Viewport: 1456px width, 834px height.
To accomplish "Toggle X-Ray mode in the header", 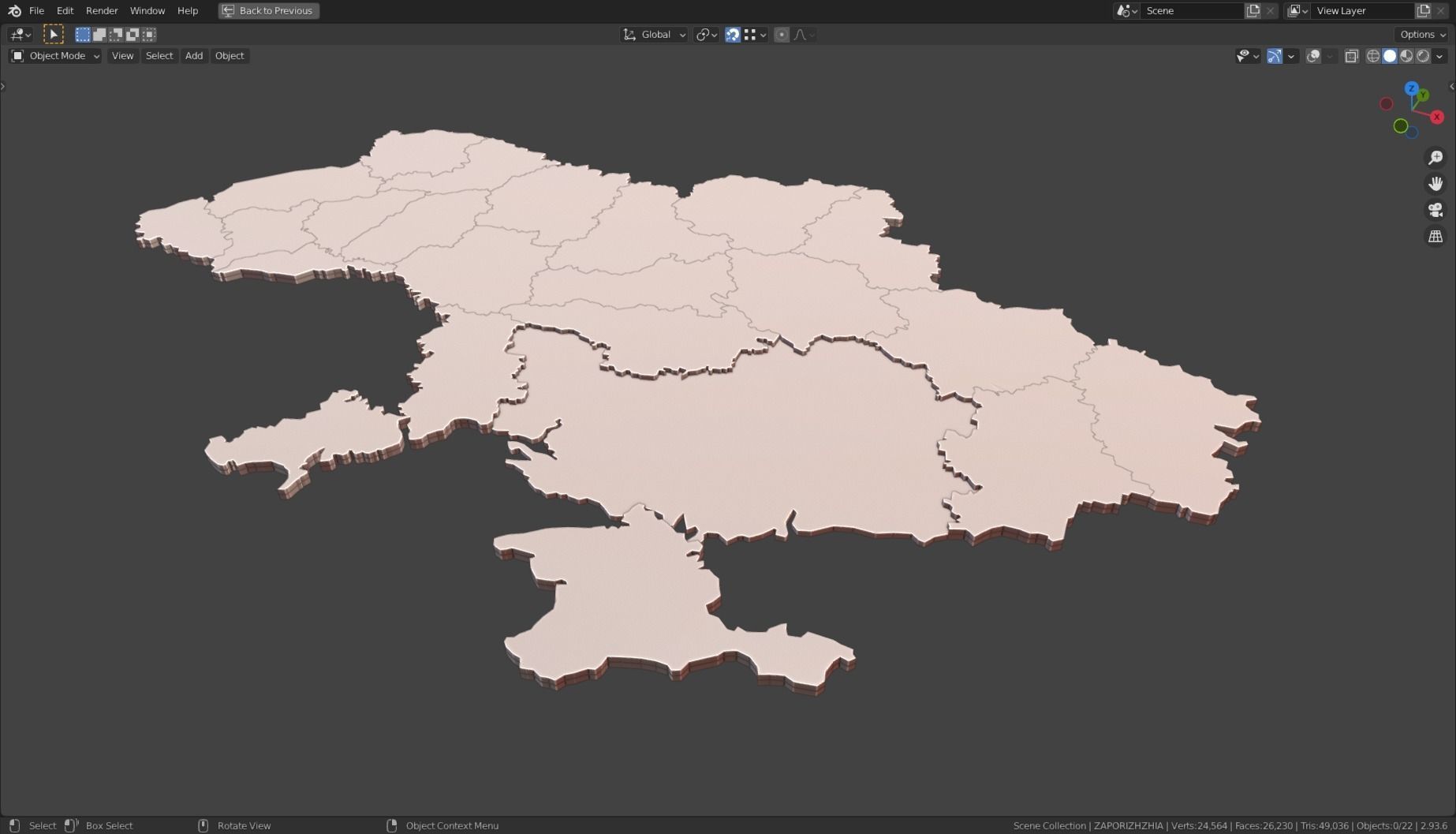I will (1352, 55).
